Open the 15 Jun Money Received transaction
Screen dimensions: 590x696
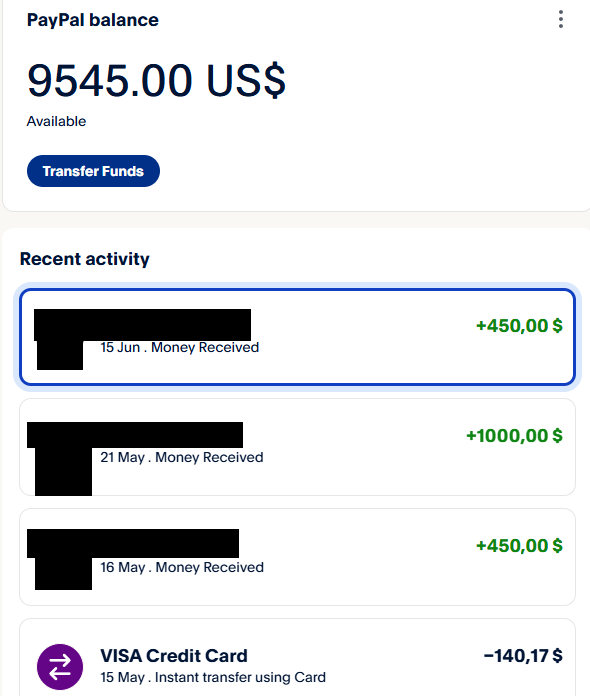[x=297, y=337]
